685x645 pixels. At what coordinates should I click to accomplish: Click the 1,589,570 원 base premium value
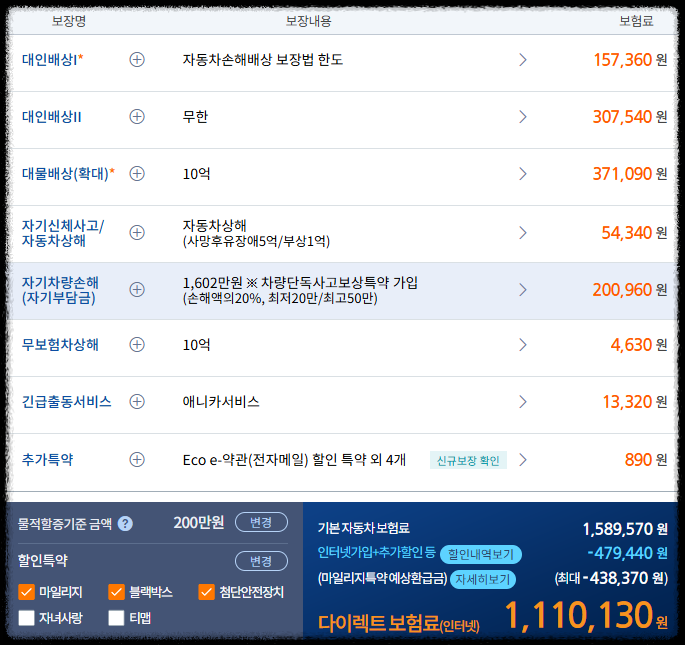point(625,529)
